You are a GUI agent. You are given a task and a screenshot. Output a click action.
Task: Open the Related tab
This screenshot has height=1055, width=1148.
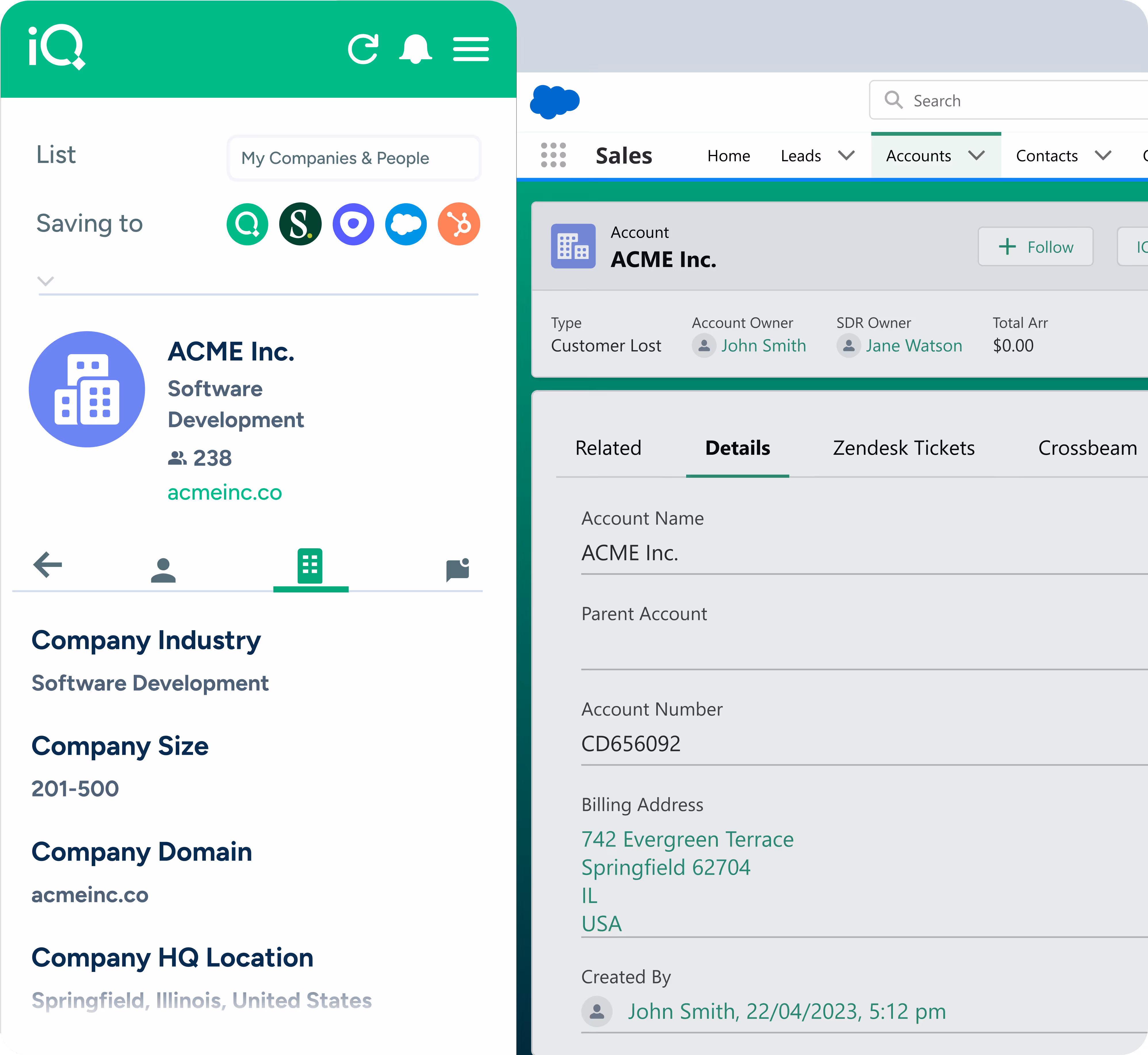tap(608, 448)
